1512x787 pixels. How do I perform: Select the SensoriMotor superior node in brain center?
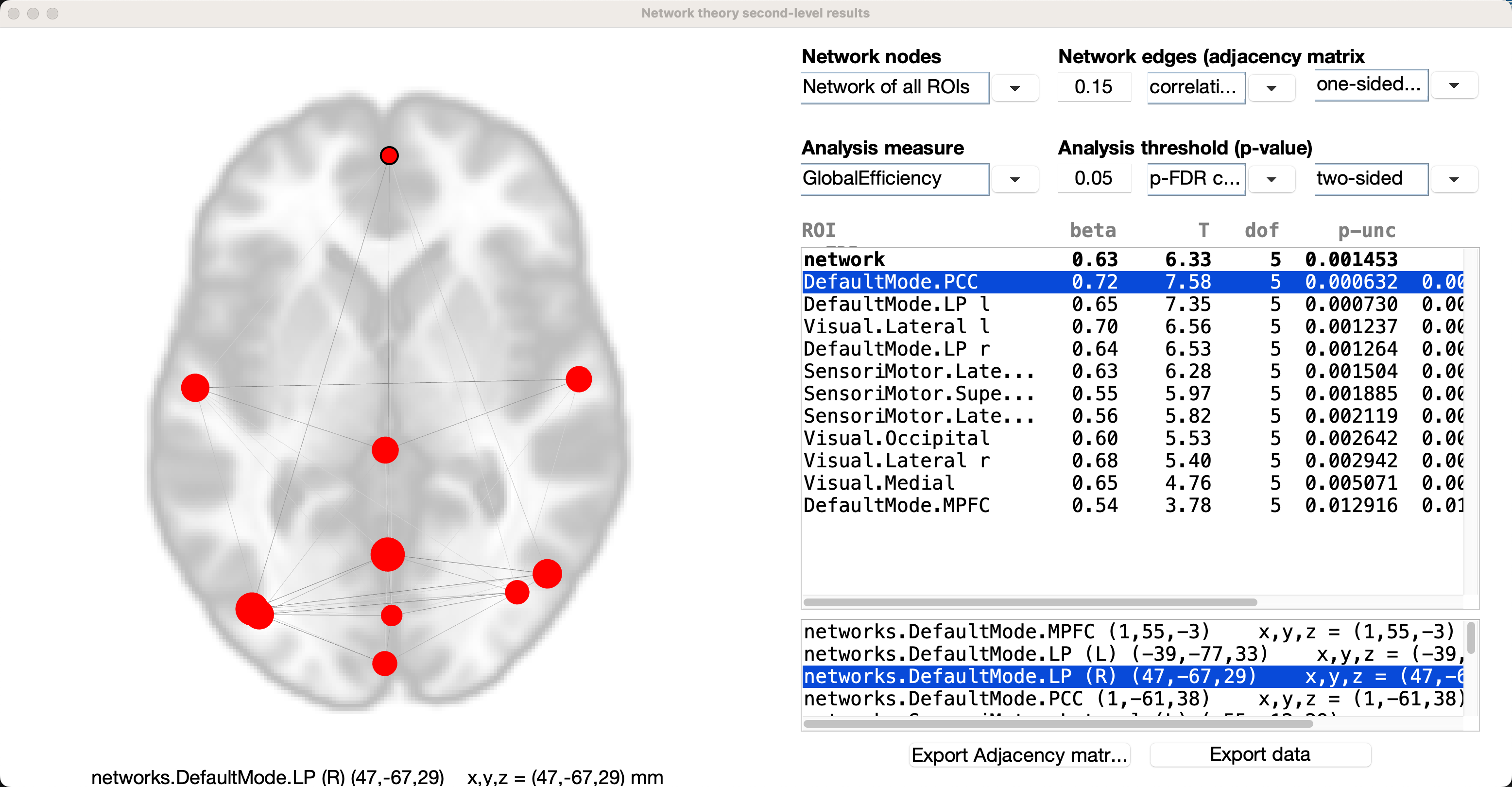(x=385, y=450)
